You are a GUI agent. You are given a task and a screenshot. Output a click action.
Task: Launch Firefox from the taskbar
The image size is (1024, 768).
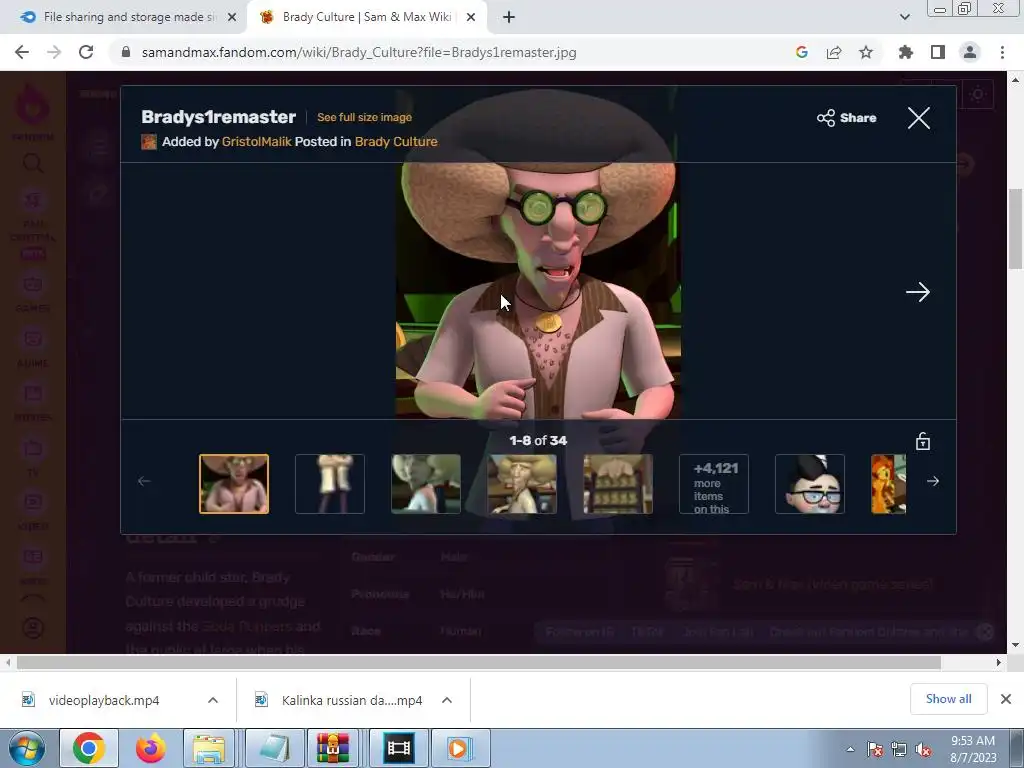point(150,748)
